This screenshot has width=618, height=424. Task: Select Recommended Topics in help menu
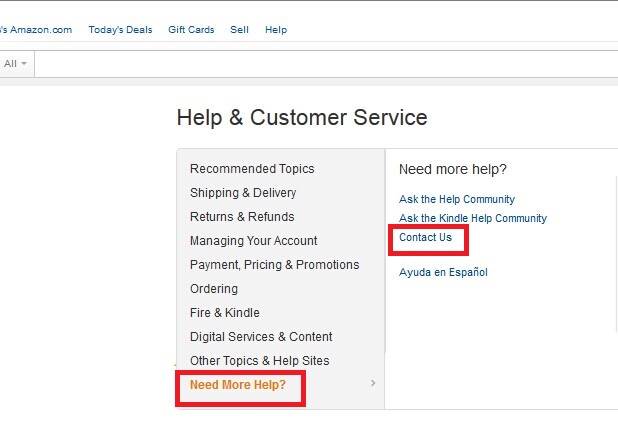[x=252, y=169]
